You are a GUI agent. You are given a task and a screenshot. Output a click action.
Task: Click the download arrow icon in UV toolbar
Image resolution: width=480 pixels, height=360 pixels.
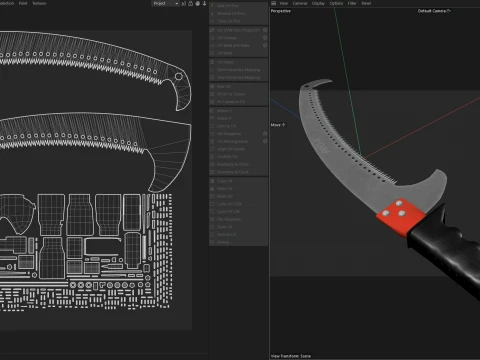[204, 3]
